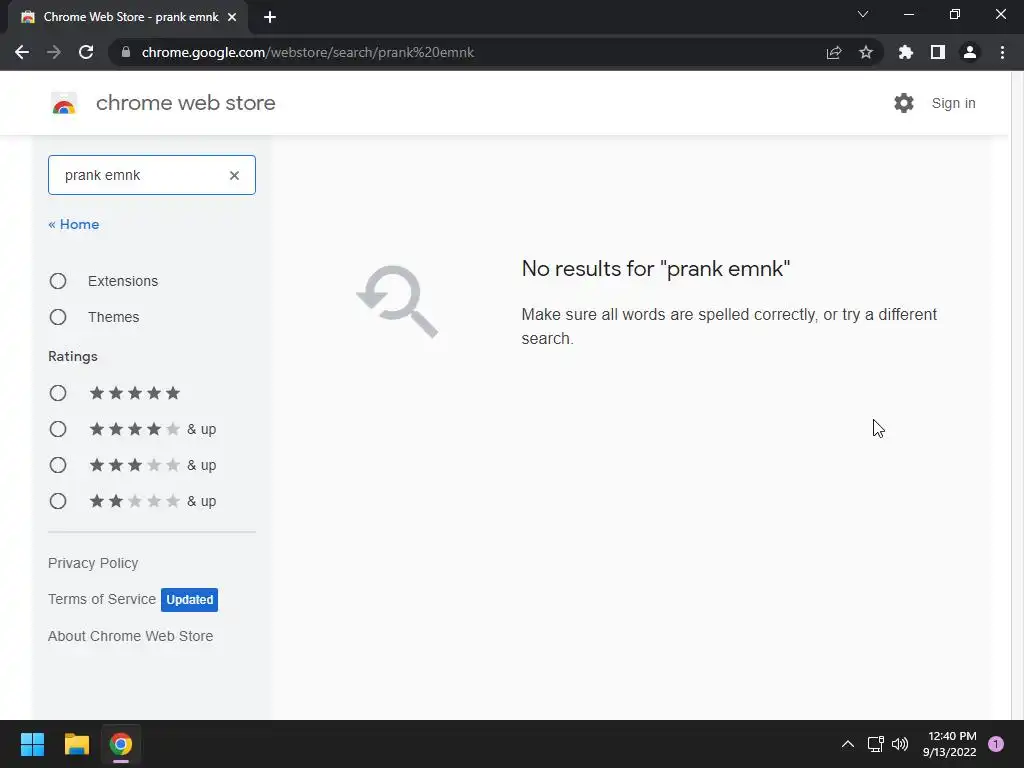
Task: Click the address bar URL
Action: click(308, 52)
